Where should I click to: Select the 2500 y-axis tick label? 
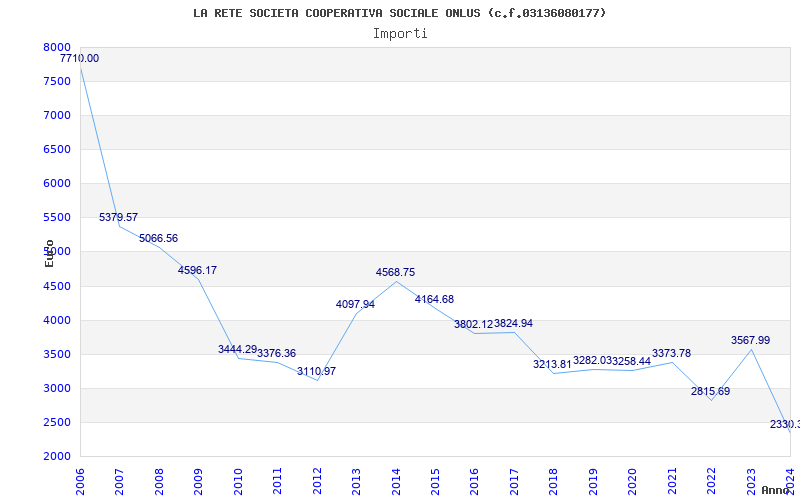pyautogui.click(x=57, y=422)
